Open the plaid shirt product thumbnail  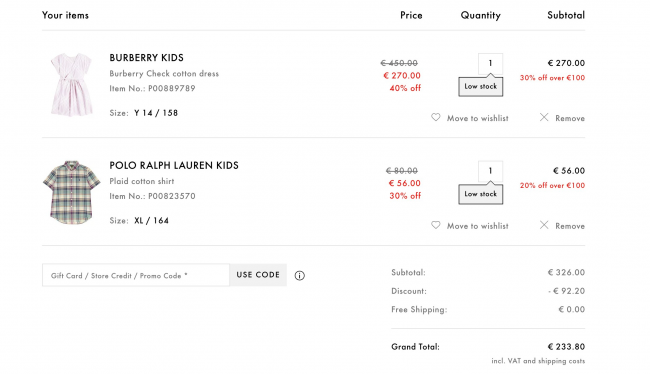(x=71, y=192)
